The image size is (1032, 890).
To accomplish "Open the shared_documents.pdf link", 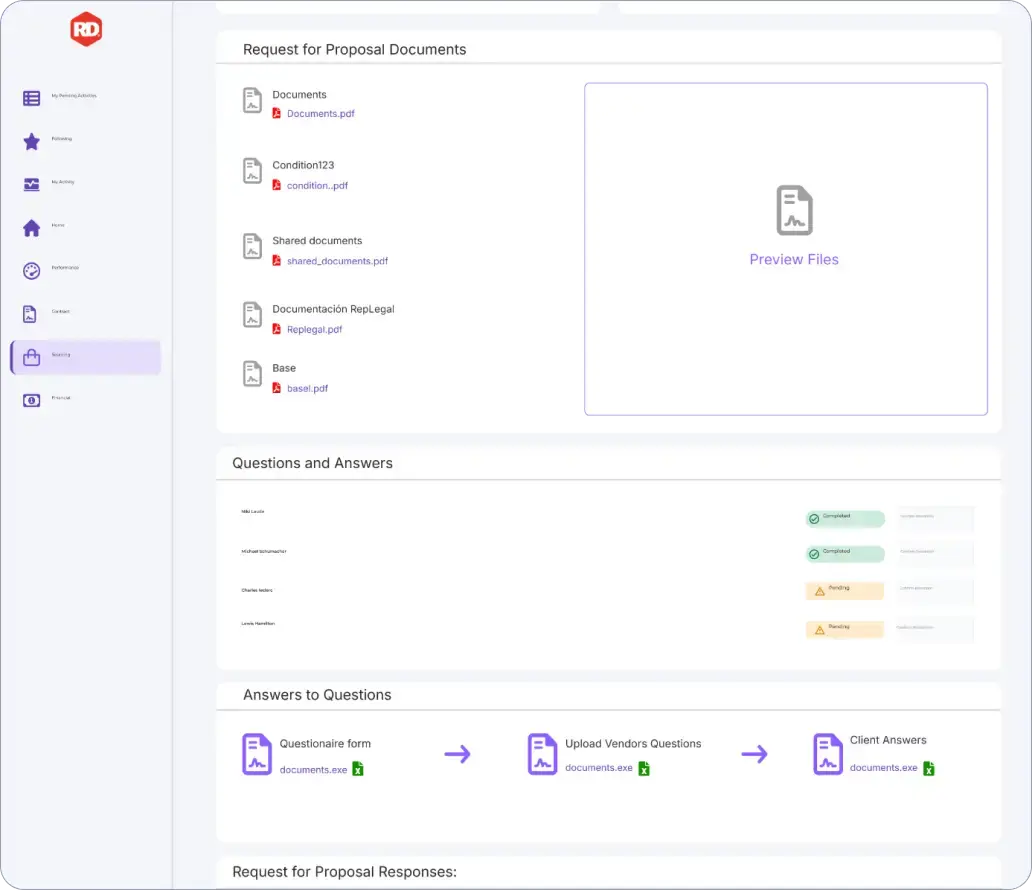I will click(338, 261).
